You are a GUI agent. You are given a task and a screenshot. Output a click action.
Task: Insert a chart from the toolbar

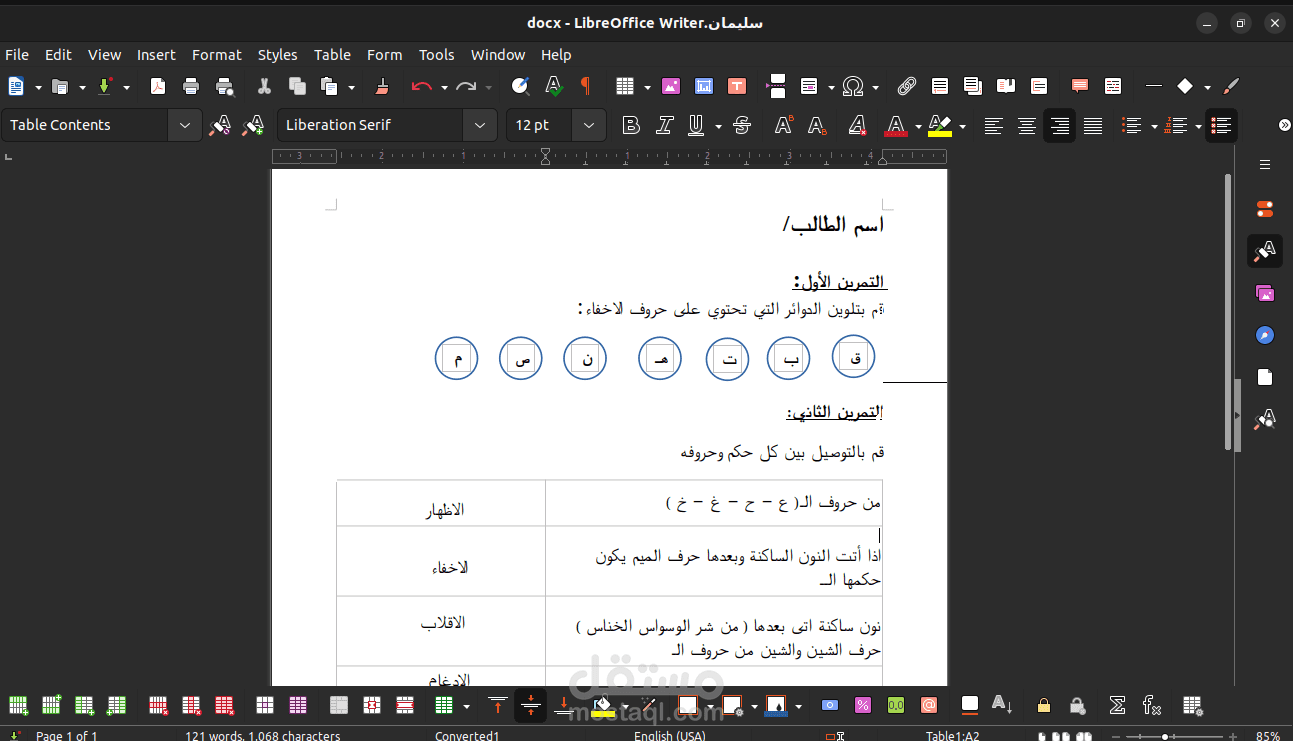click(704, 86)
